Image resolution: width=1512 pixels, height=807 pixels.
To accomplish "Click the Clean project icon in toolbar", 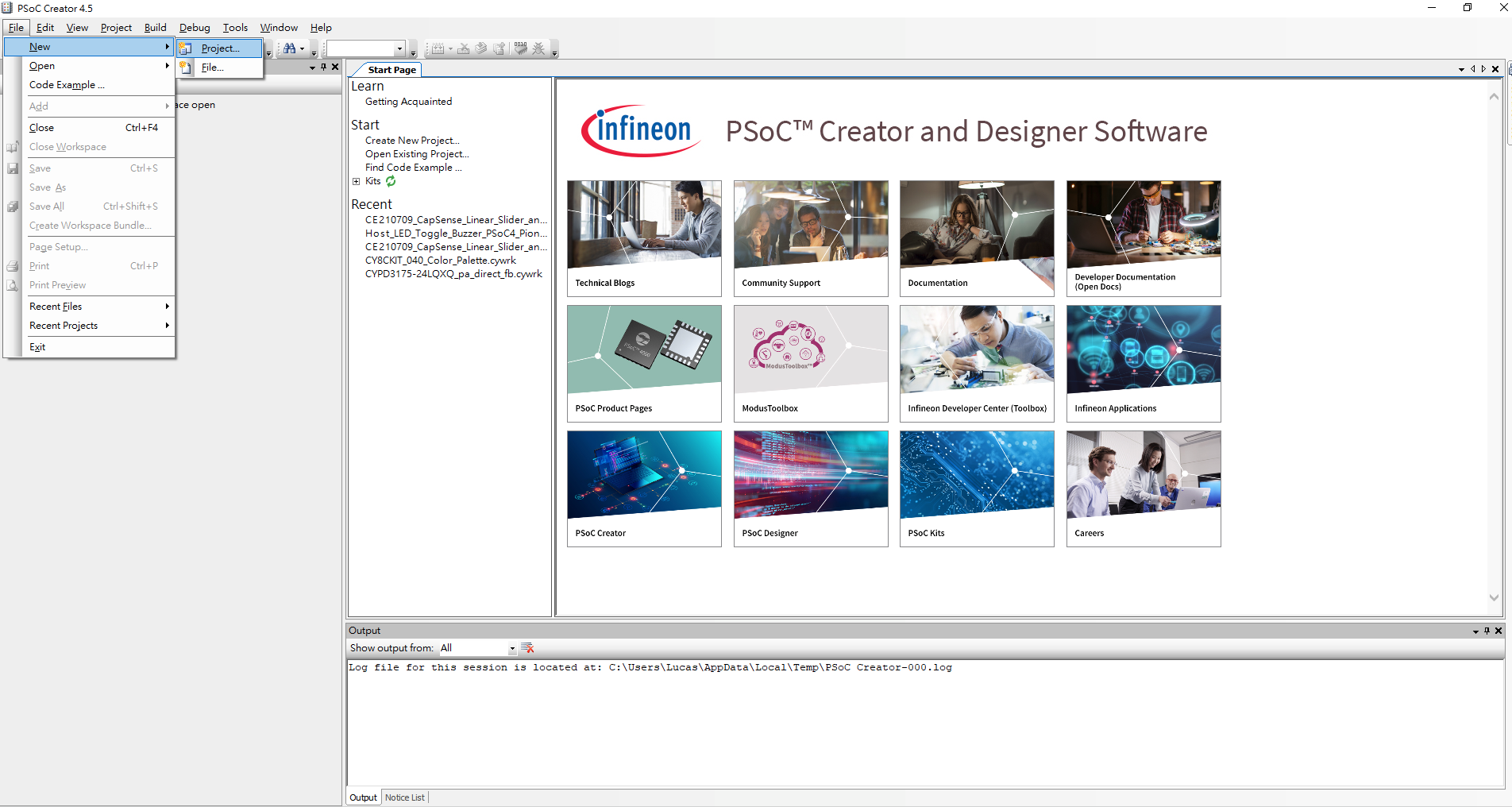I will (464, 49).
